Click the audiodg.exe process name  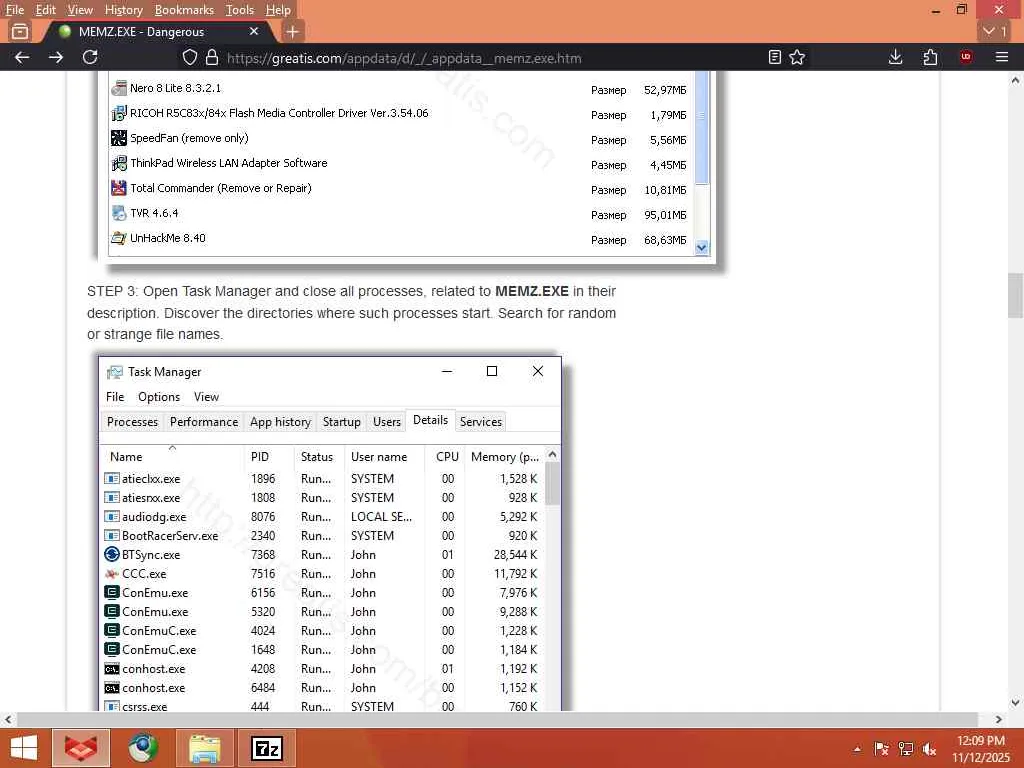click(x=153, y=517)
